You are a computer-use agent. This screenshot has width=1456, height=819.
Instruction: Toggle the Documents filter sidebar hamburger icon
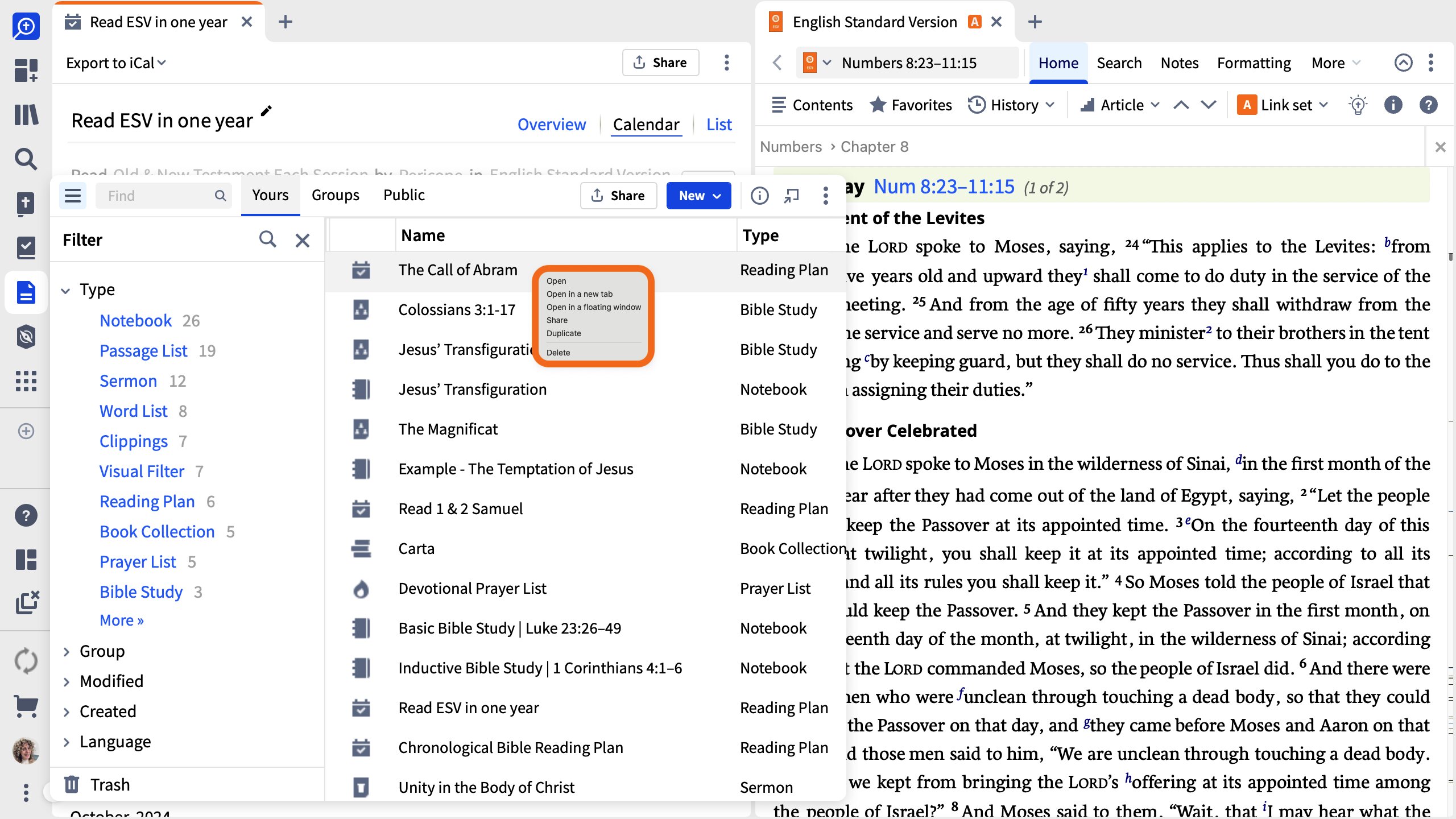pyautogui.click(x=73, y=196)
